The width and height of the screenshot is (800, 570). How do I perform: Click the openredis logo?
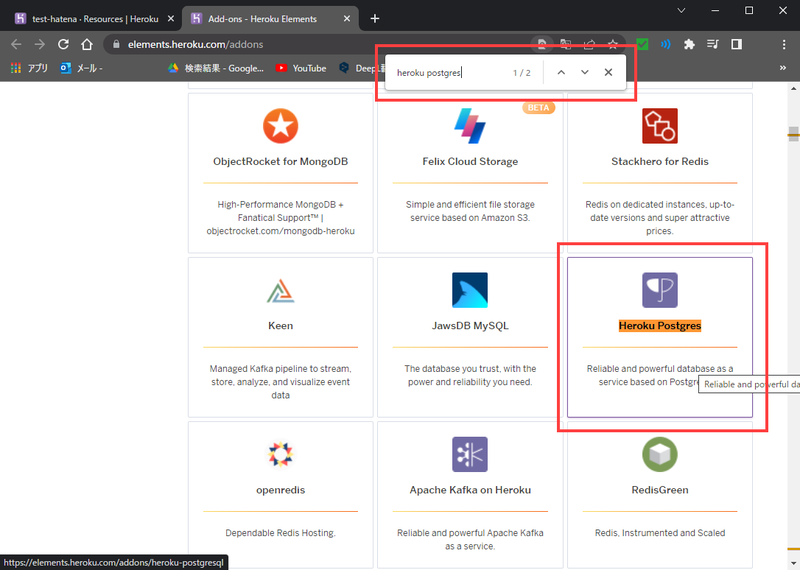[x=281, y=454]
